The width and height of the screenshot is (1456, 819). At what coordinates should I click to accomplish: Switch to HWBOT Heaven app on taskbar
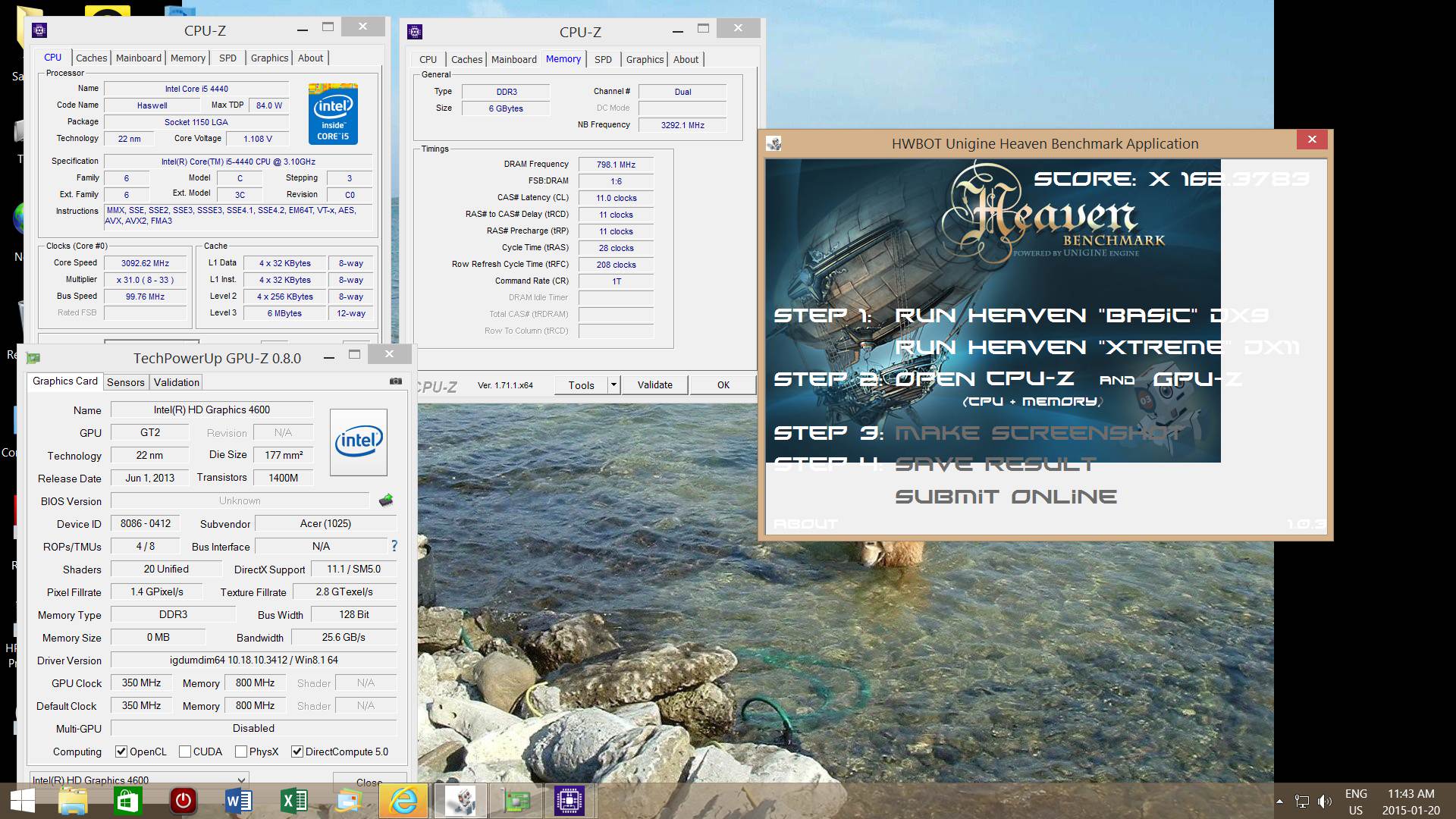click(460, 801)
